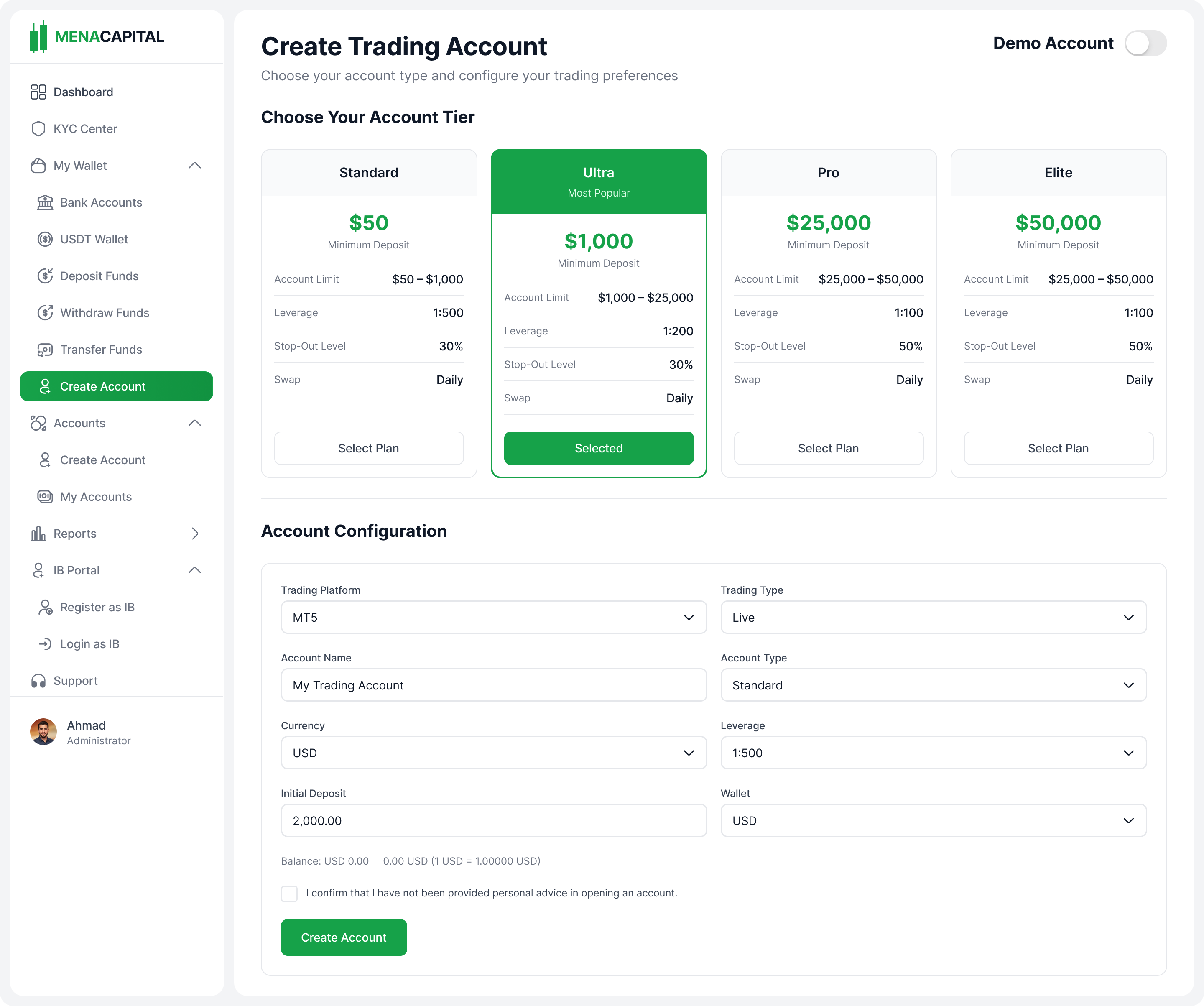
Task: Open the Currency dropdown
Action: [494, 753]
